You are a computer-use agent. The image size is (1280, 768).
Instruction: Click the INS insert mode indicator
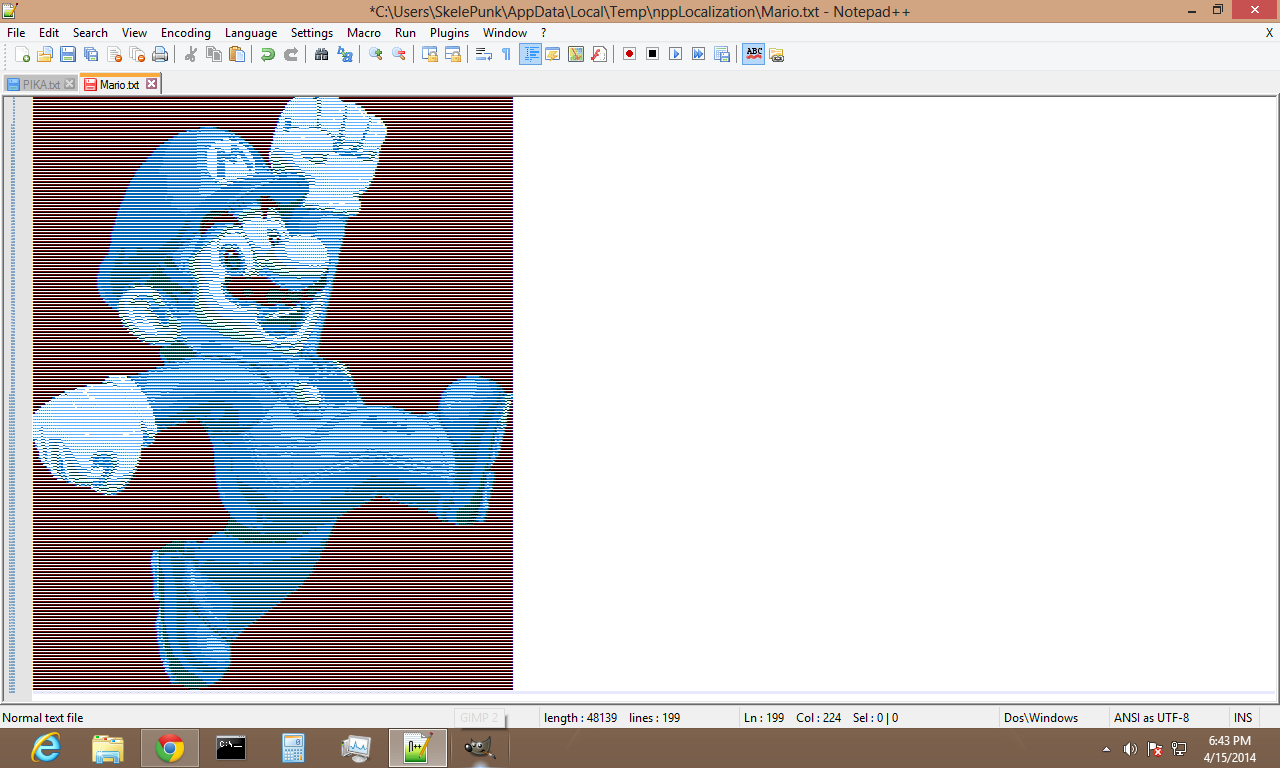(x=1243, y=718)
